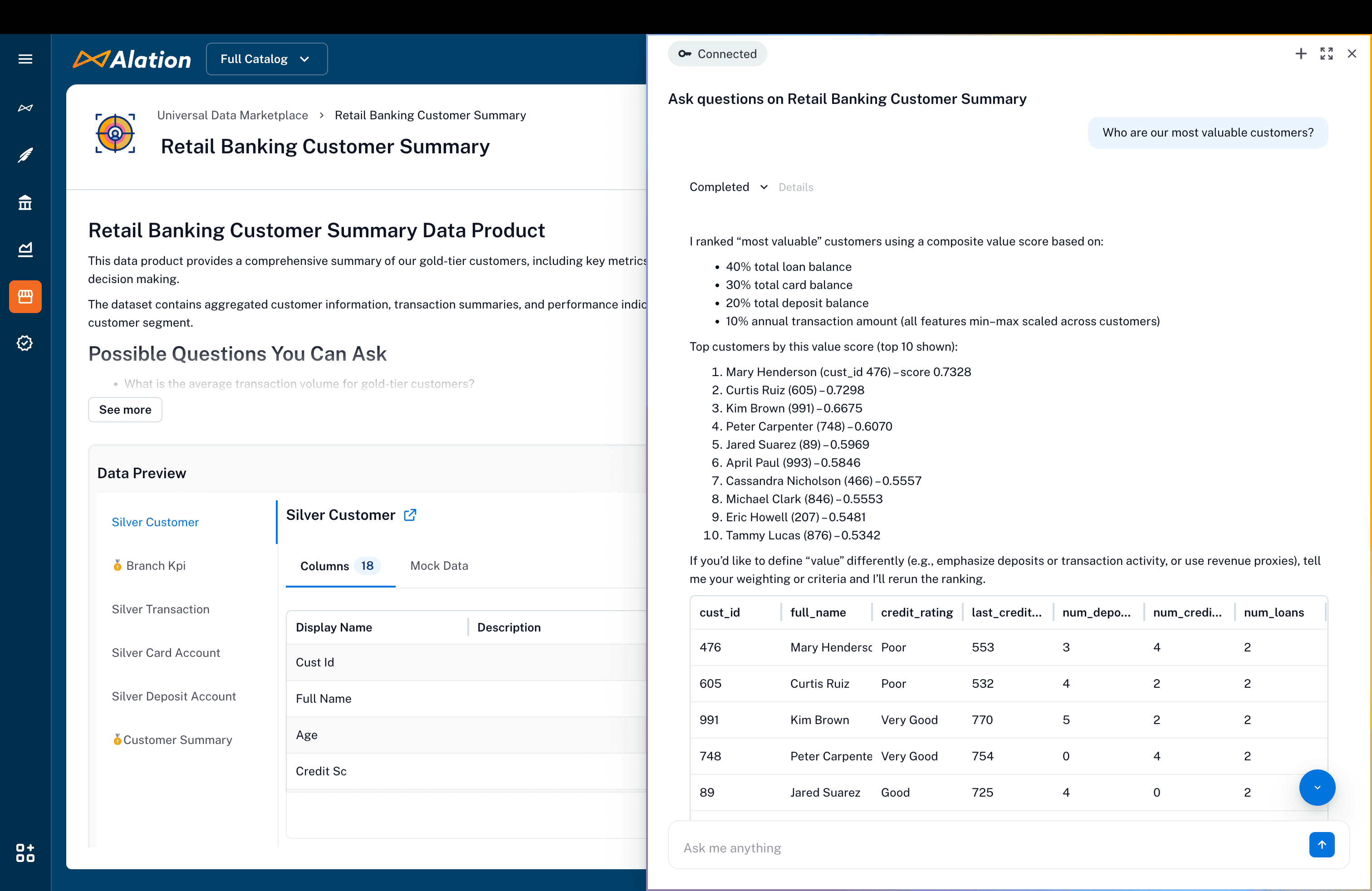Click the credit_rating column header

click(x=916, y=612)
